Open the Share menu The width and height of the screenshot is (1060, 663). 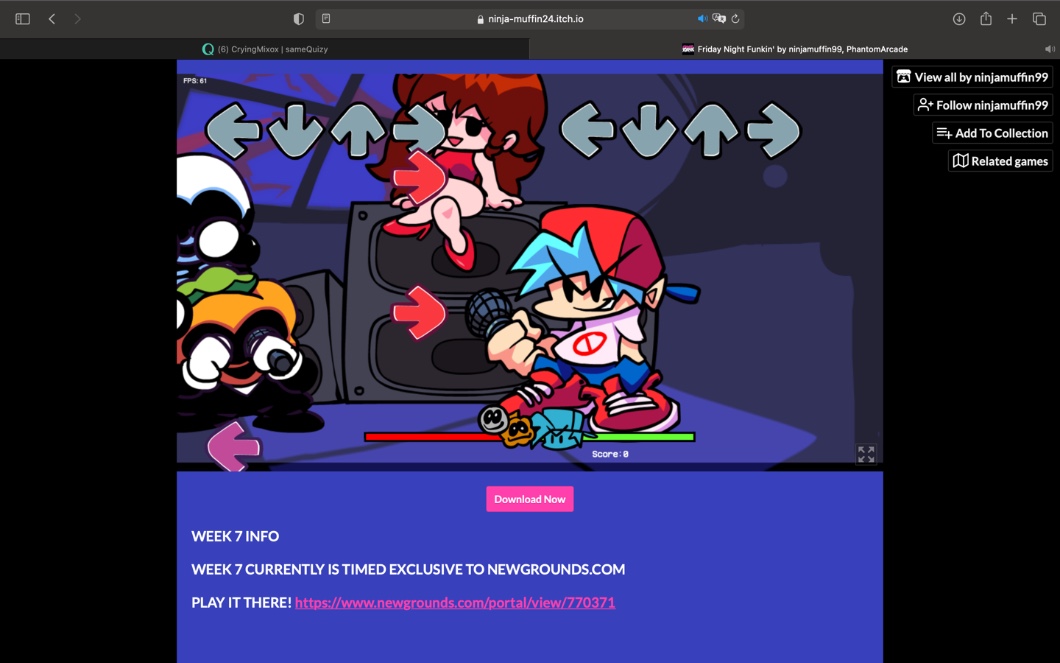pos(985,19)
